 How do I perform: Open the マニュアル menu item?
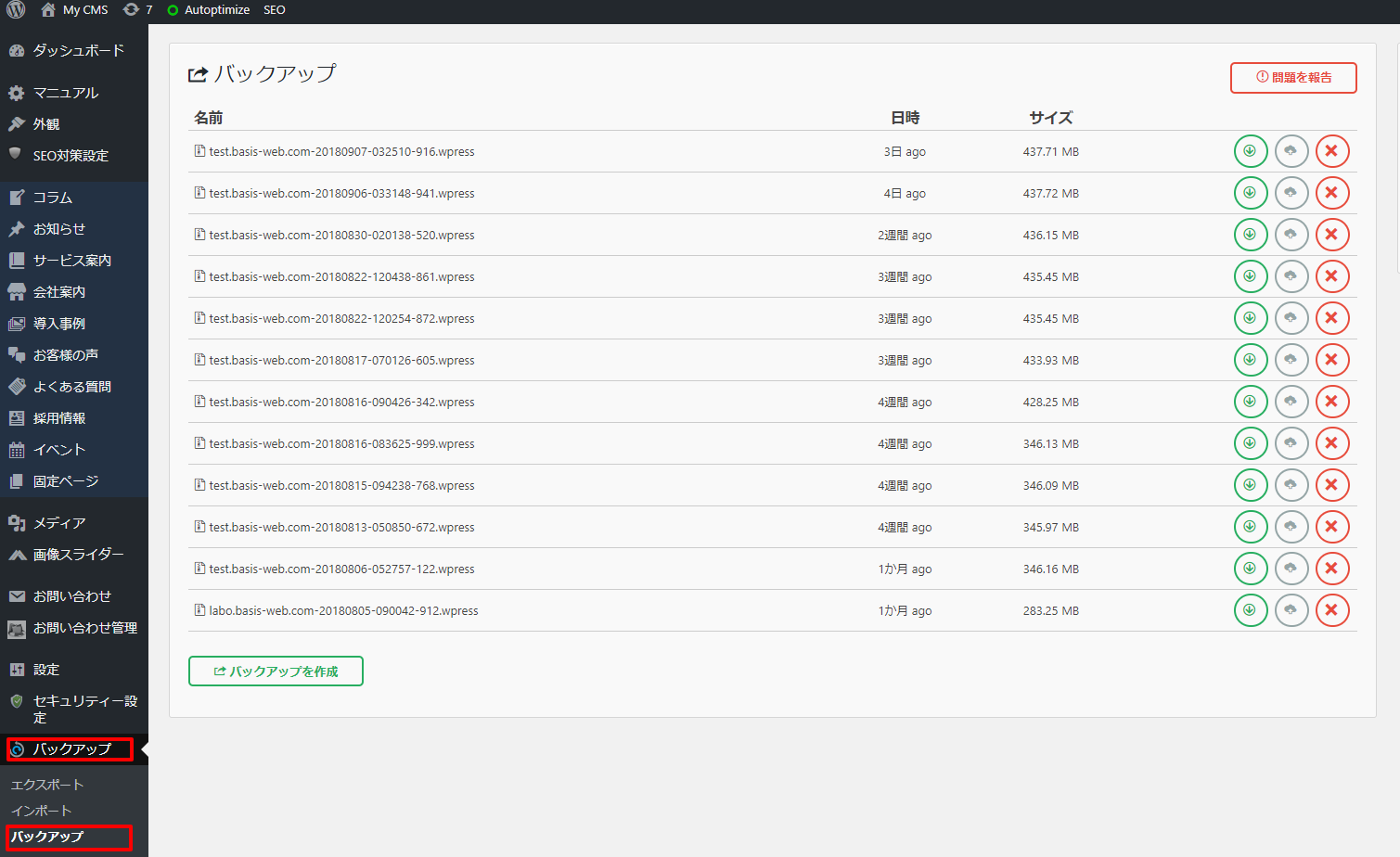(x=74, y=93)
